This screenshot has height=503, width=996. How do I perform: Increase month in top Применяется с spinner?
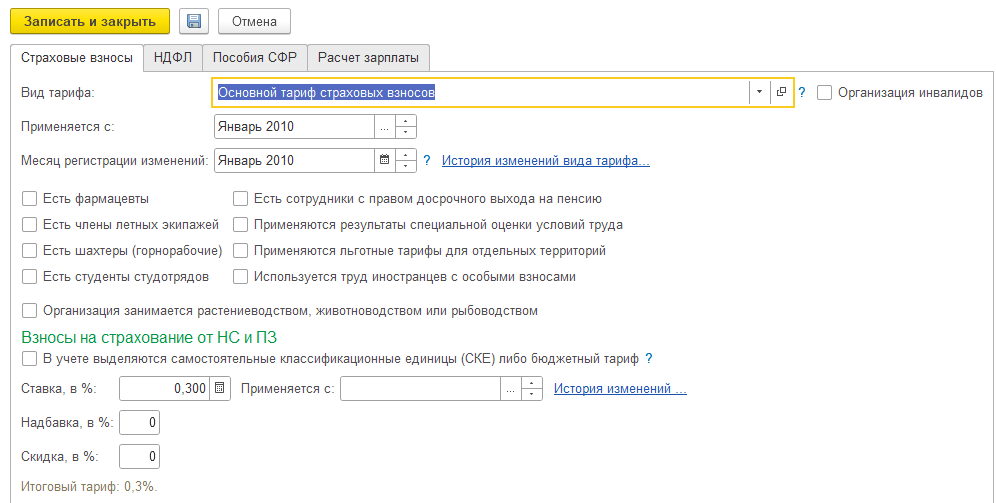[x=405, y=121]
